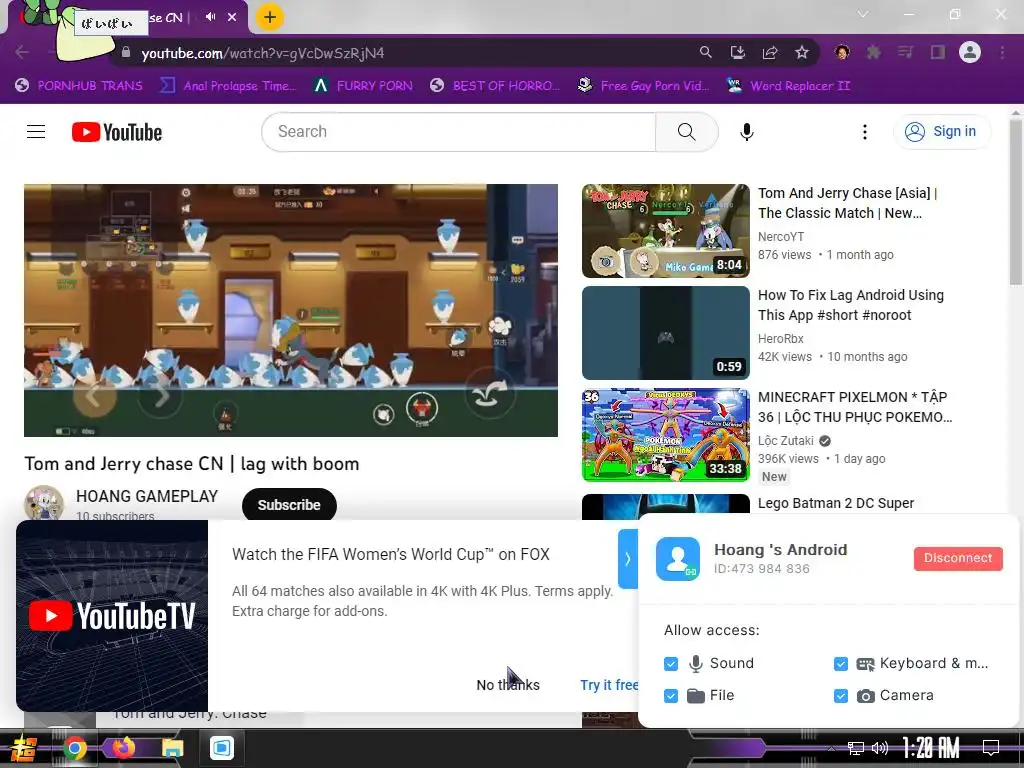The image size is (1024, 768).
Task: Focus the YouTube Search input field
Action: (459, 132)
